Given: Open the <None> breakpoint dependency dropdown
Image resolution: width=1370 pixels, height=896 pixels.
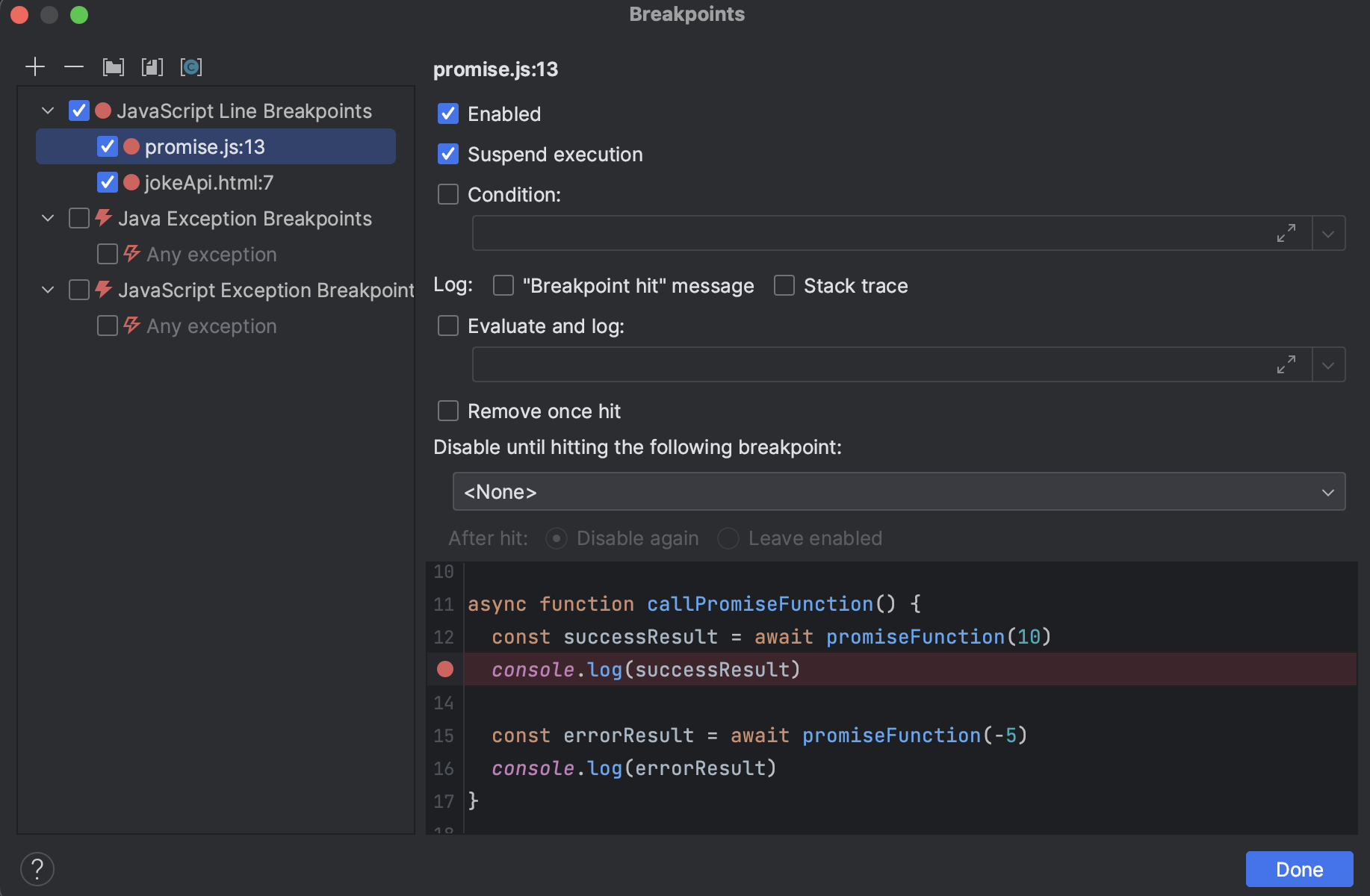Looking at the screenshot, I should [x=899, y=491].
